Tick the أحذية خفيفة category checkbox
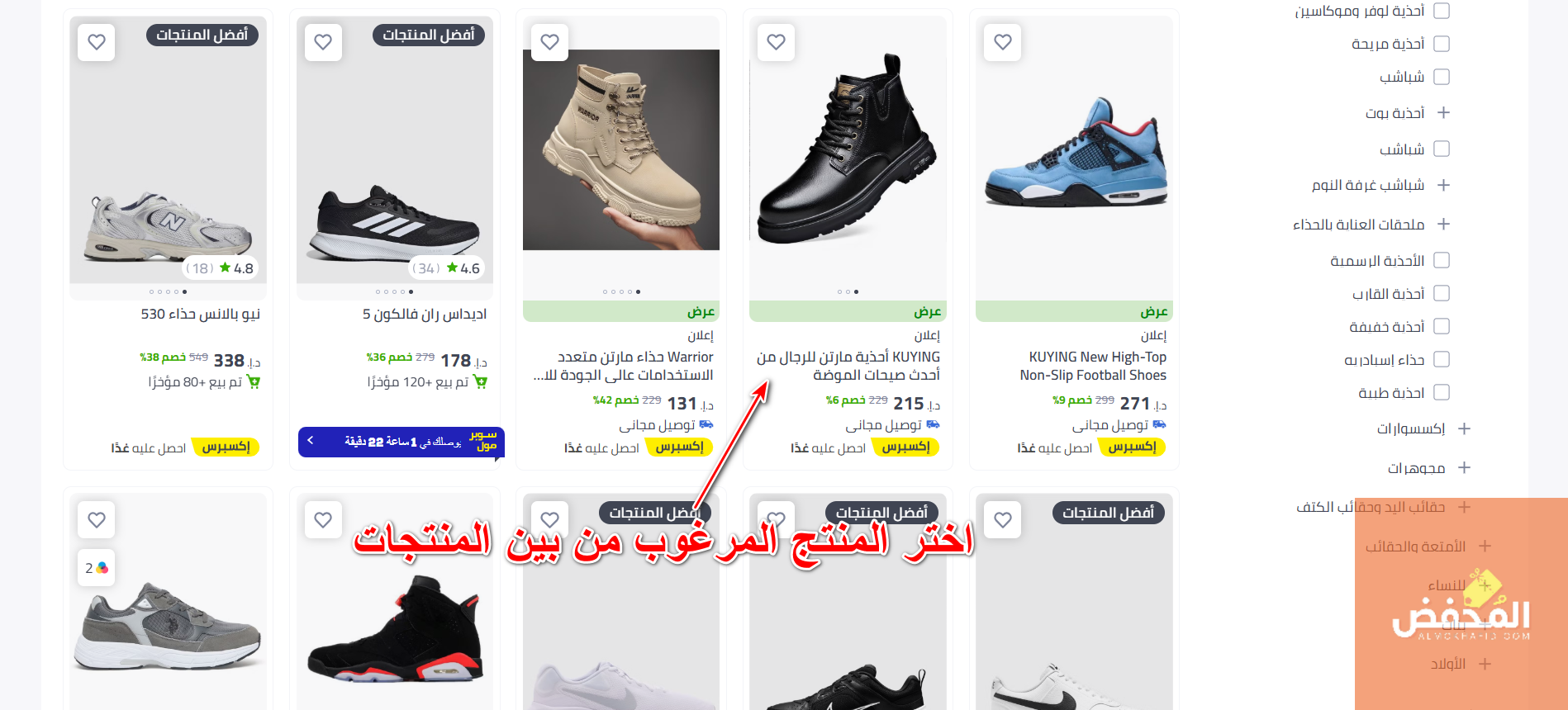The width and height of the screenshot is (1568, 710). pos(1442,326)
